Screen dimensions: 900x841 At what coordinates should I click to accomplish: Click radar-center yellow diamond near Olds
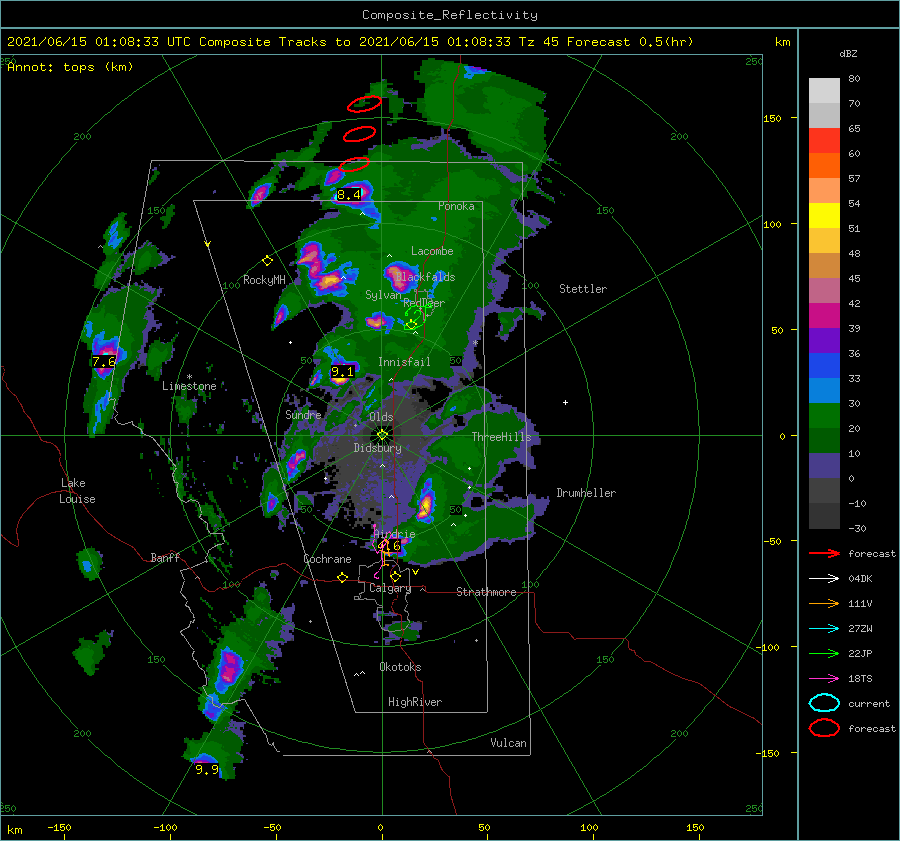(x=382, y=435)
